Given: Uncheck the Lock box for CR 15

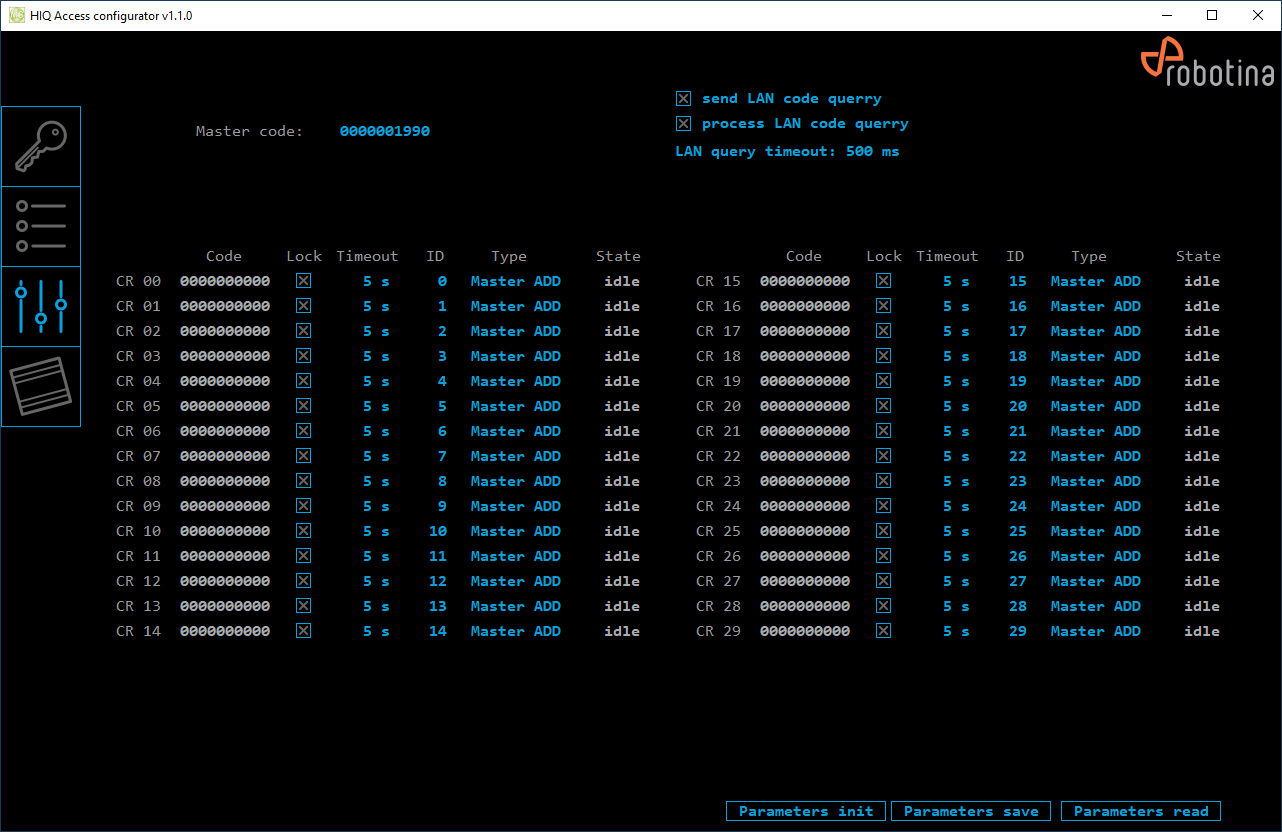Looking at the screenshot, I should click(x=884, y=281).
